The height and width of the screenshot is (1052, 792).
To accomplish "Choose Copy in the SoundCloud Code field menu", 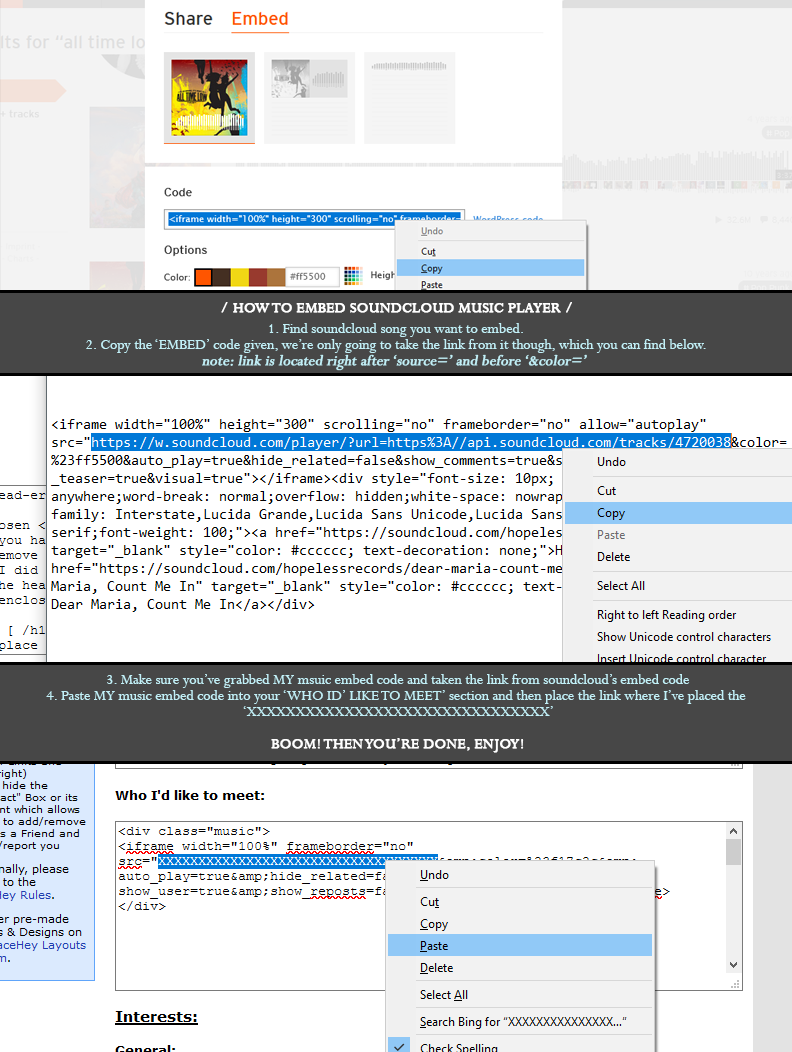I will coord(491,268).
